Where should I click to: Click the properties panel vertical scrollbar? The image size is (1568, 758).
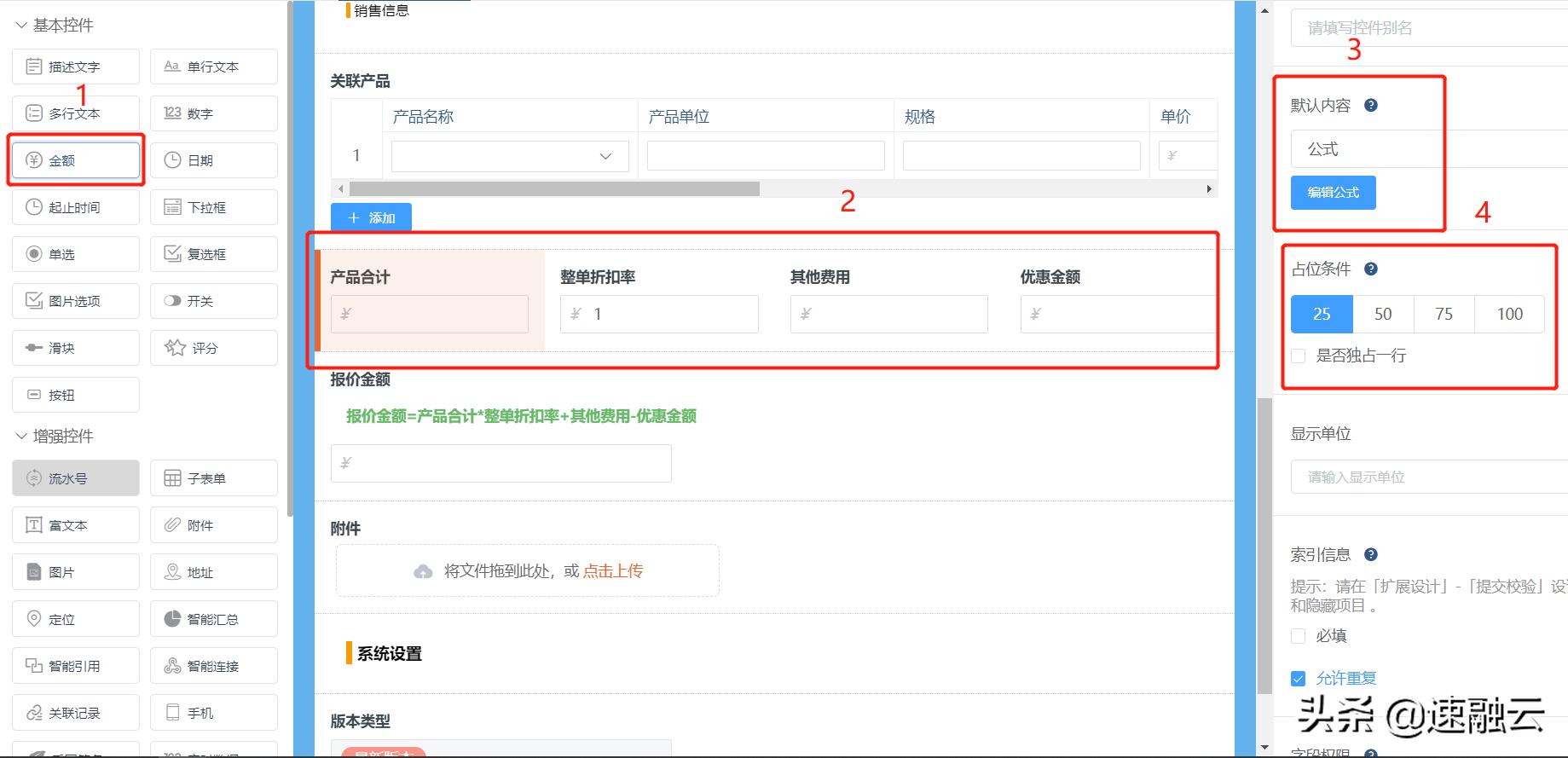click(1265, 546)
